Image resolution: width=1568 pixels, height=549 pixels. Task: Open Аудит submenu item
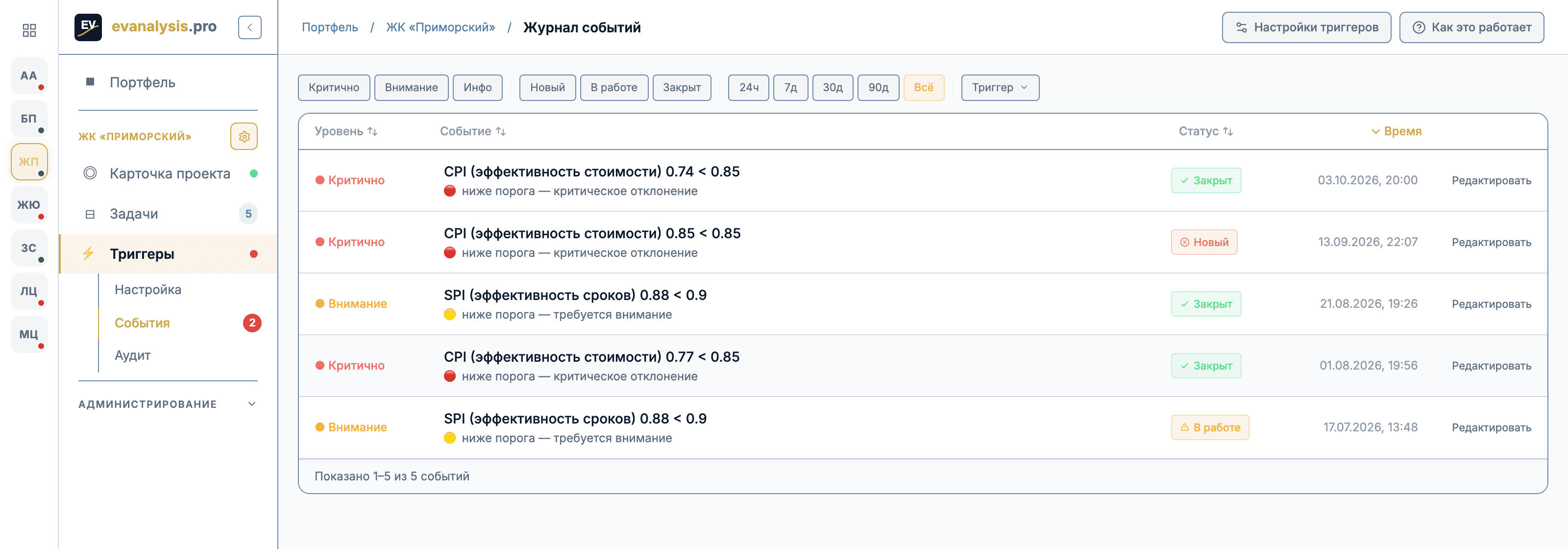(133, 355)
